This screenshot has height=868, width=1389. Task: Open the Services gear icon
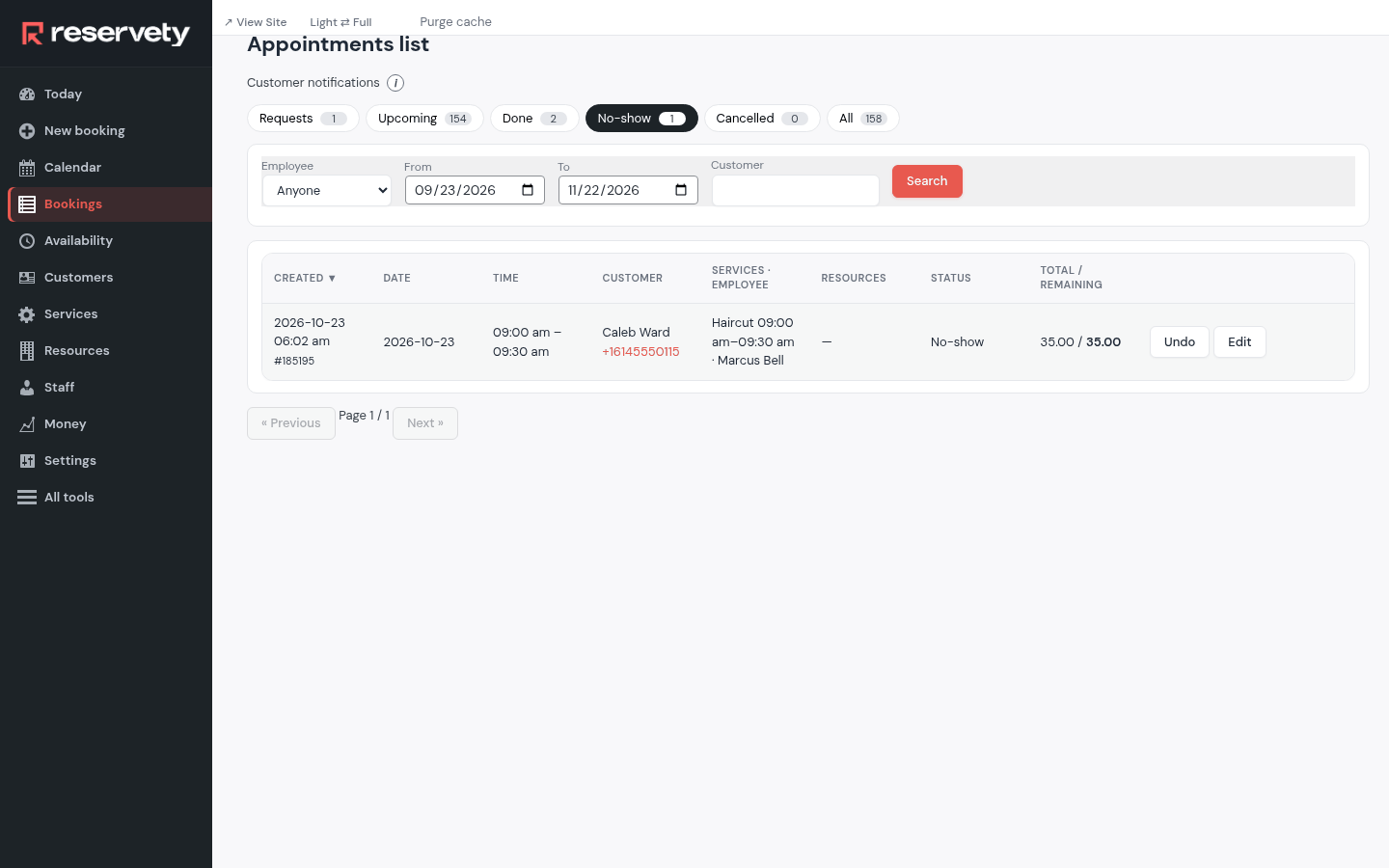coord(27,314)
